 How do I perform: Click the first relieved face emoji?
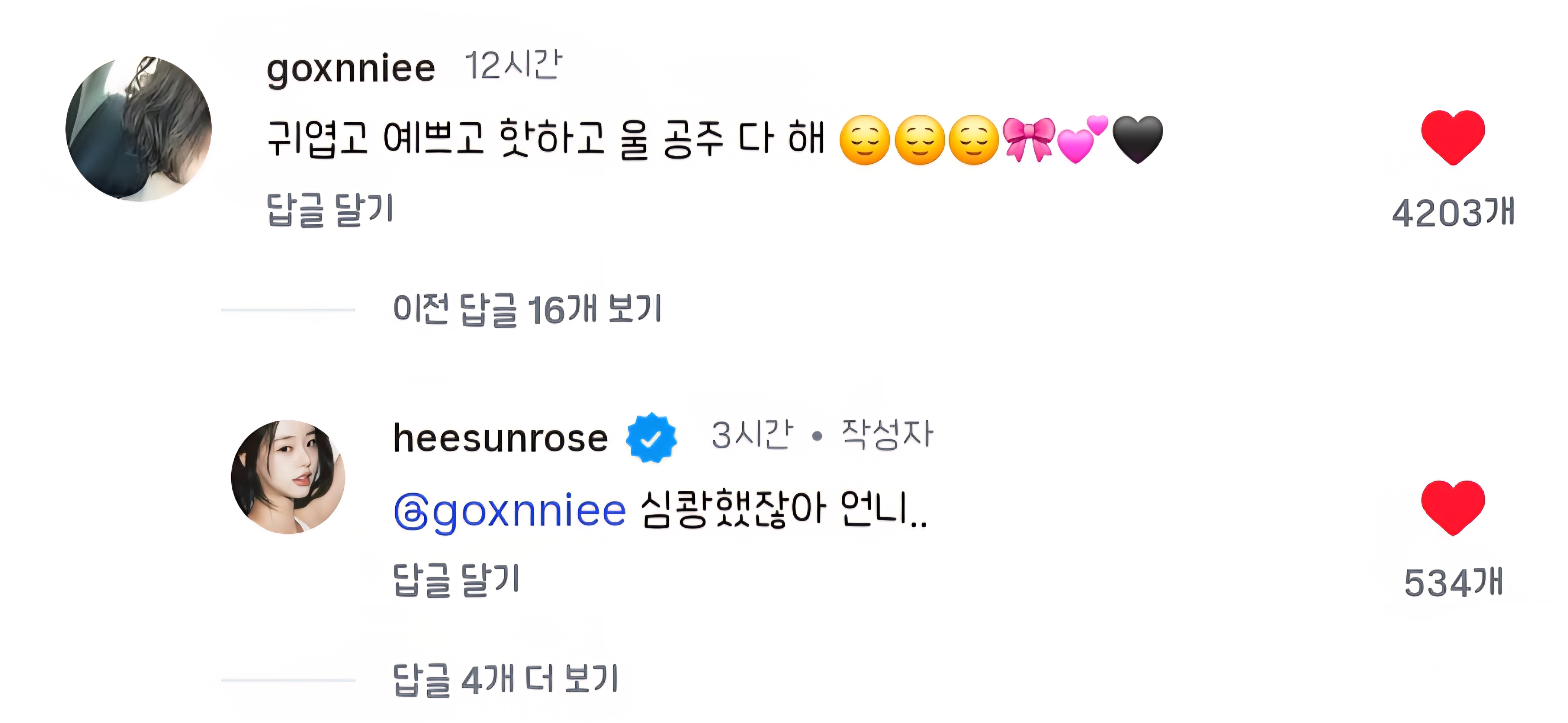[x=864, y=139]
